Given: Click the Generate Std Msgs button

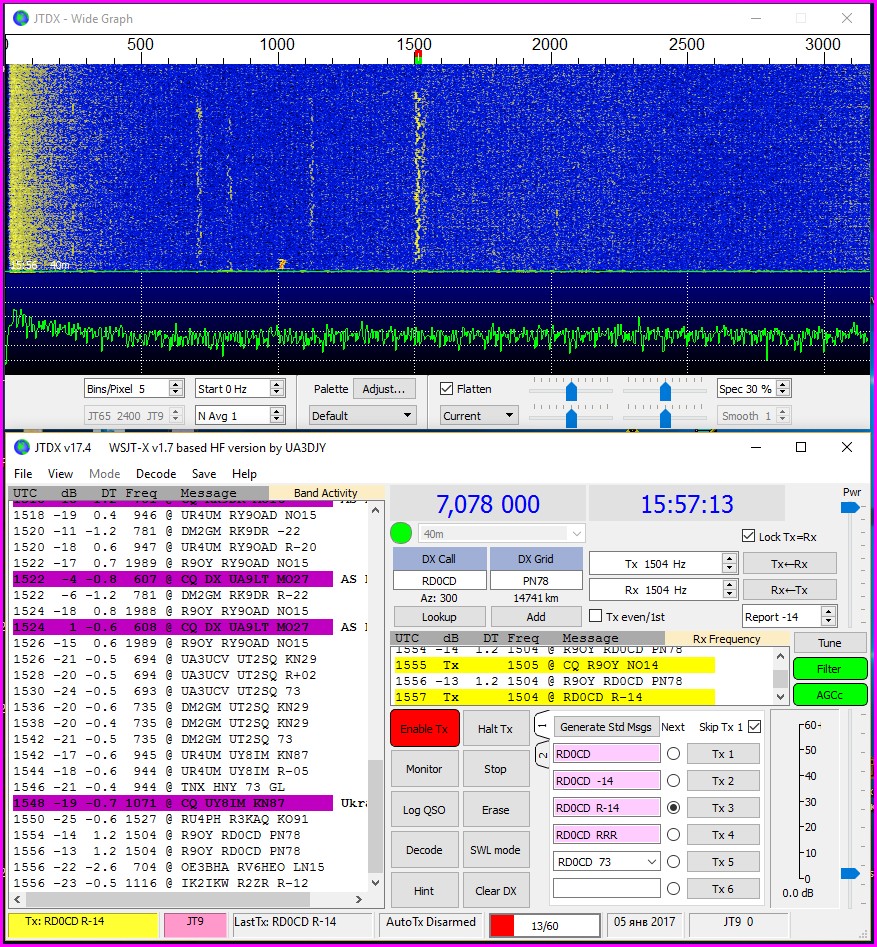Looking at the screenshot, I should pyautogui.click(x=605, y=727).
